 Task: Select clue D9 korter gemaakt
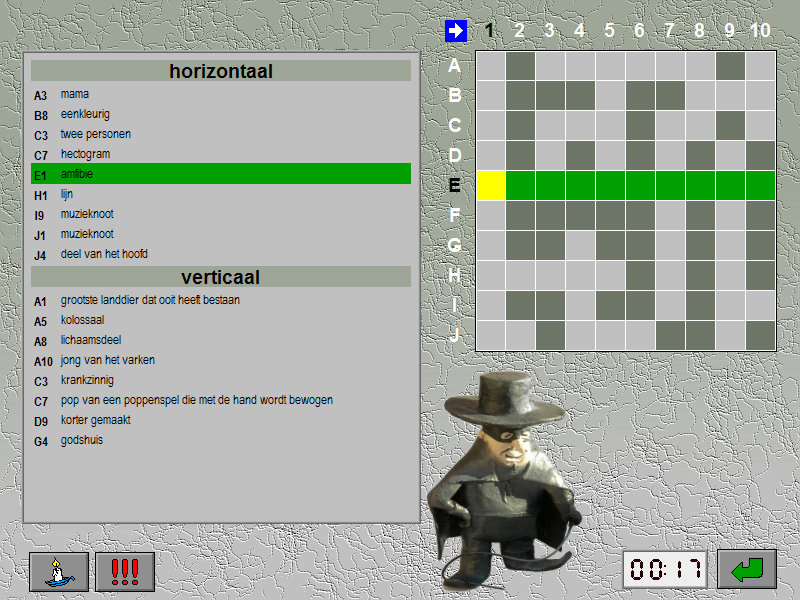[x=221, y=420]
